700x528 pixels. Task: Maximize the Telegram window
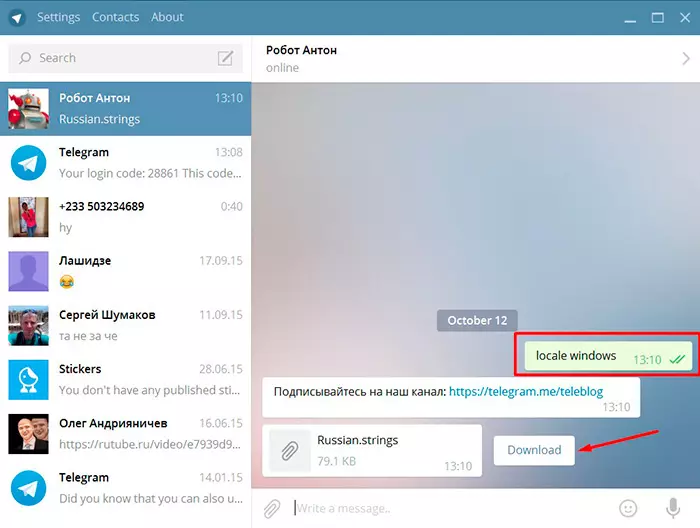658,18
